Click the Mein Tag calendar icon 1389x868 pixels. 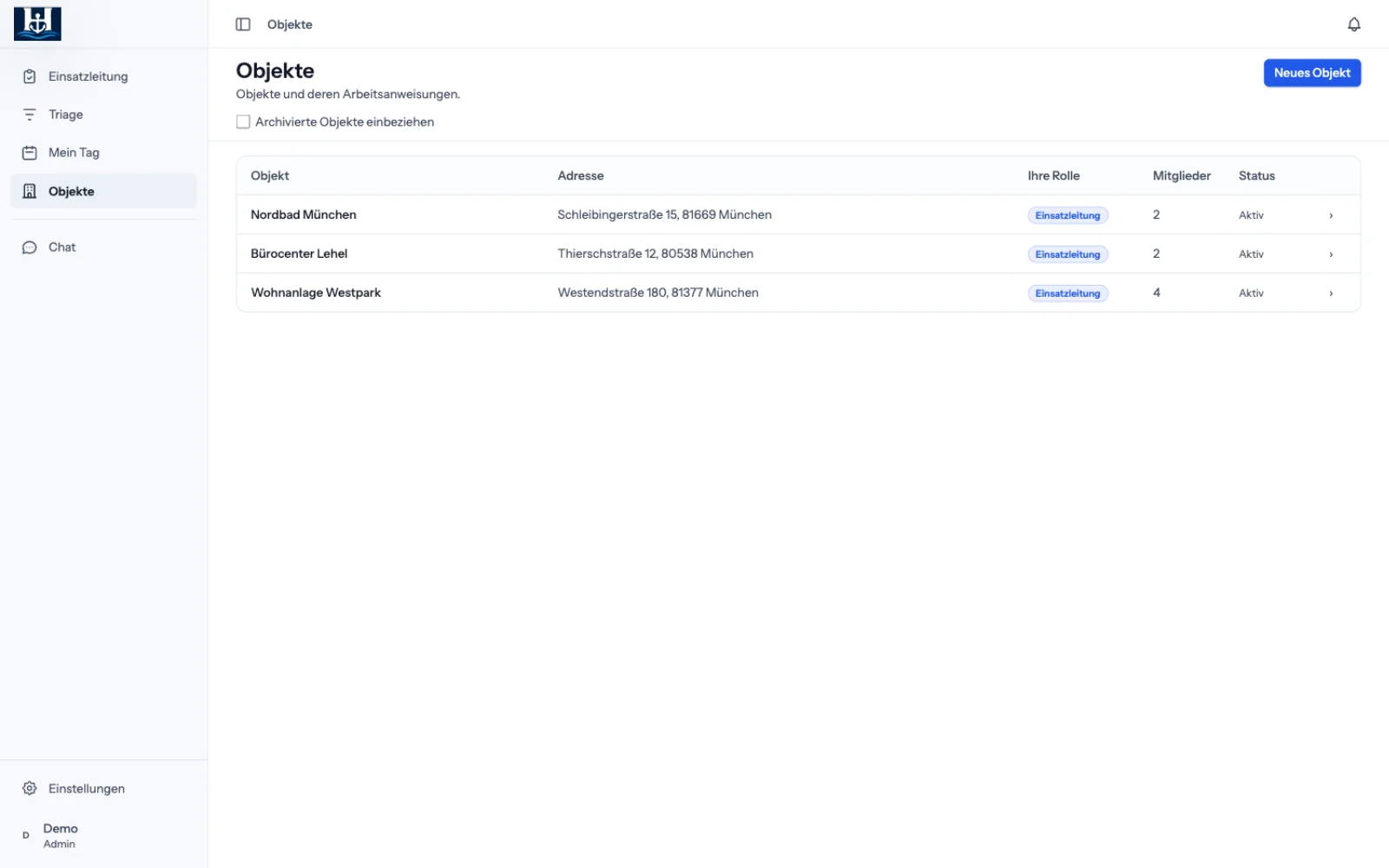pos(30,153)
